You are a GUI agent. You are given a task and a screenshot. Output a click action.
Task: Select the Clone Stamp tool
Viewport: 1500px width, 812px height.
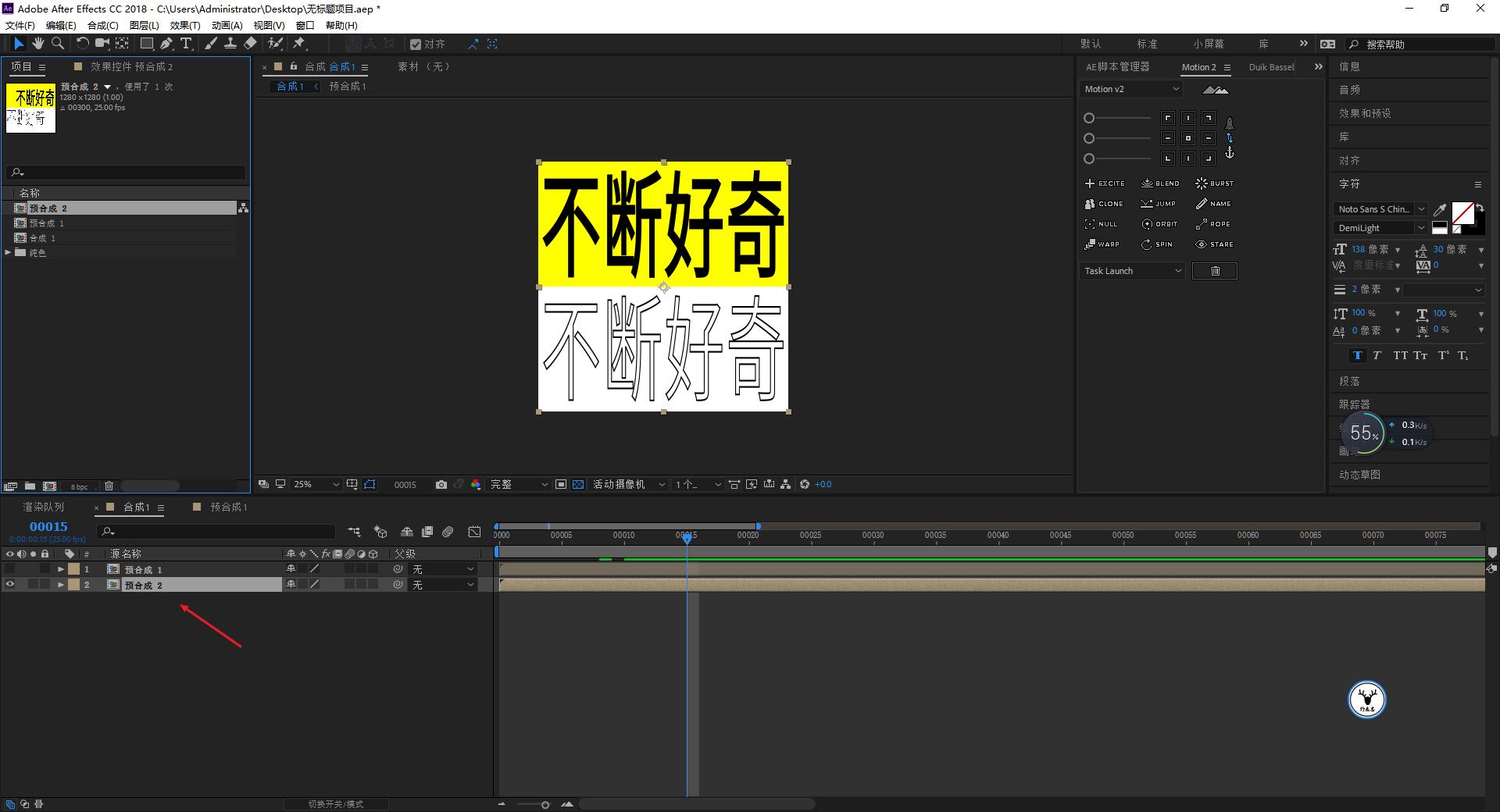coord(231,44)
